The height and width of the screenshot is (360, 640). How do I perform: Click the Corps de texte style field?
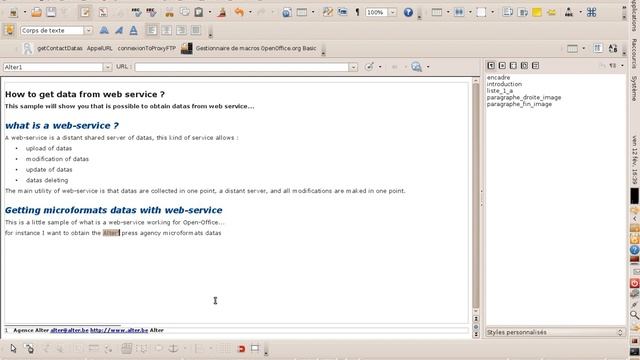click(x=52, y=31)
